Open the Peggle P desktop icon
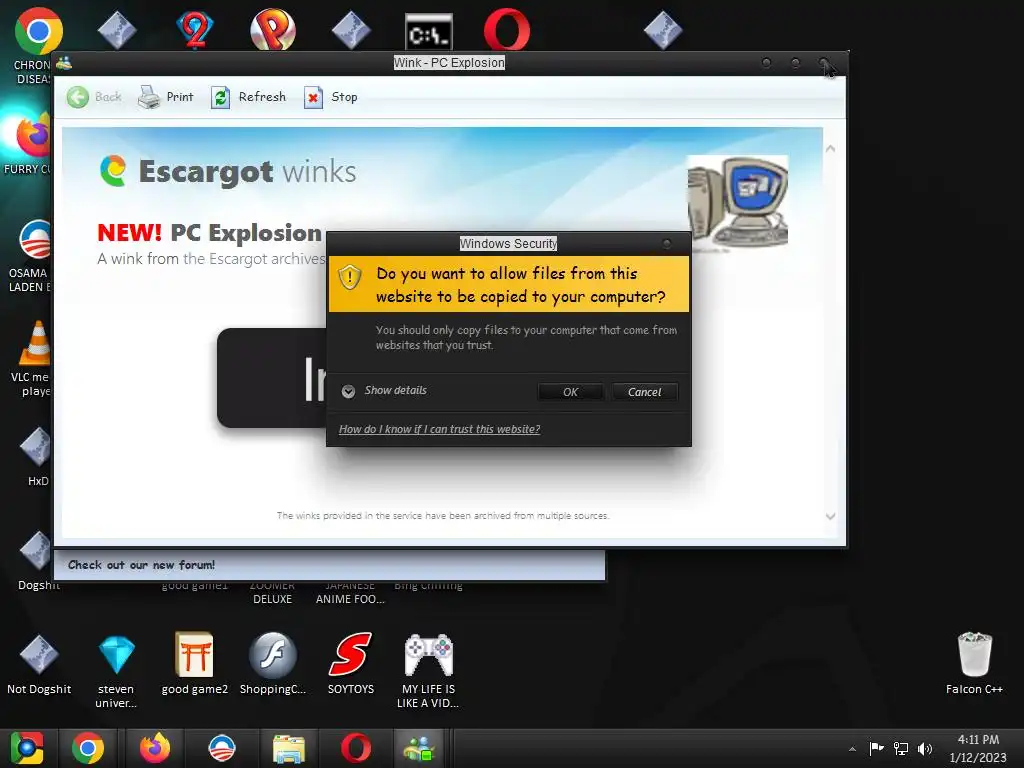Screen dimensions: 1024x768 tap(273, 31)
